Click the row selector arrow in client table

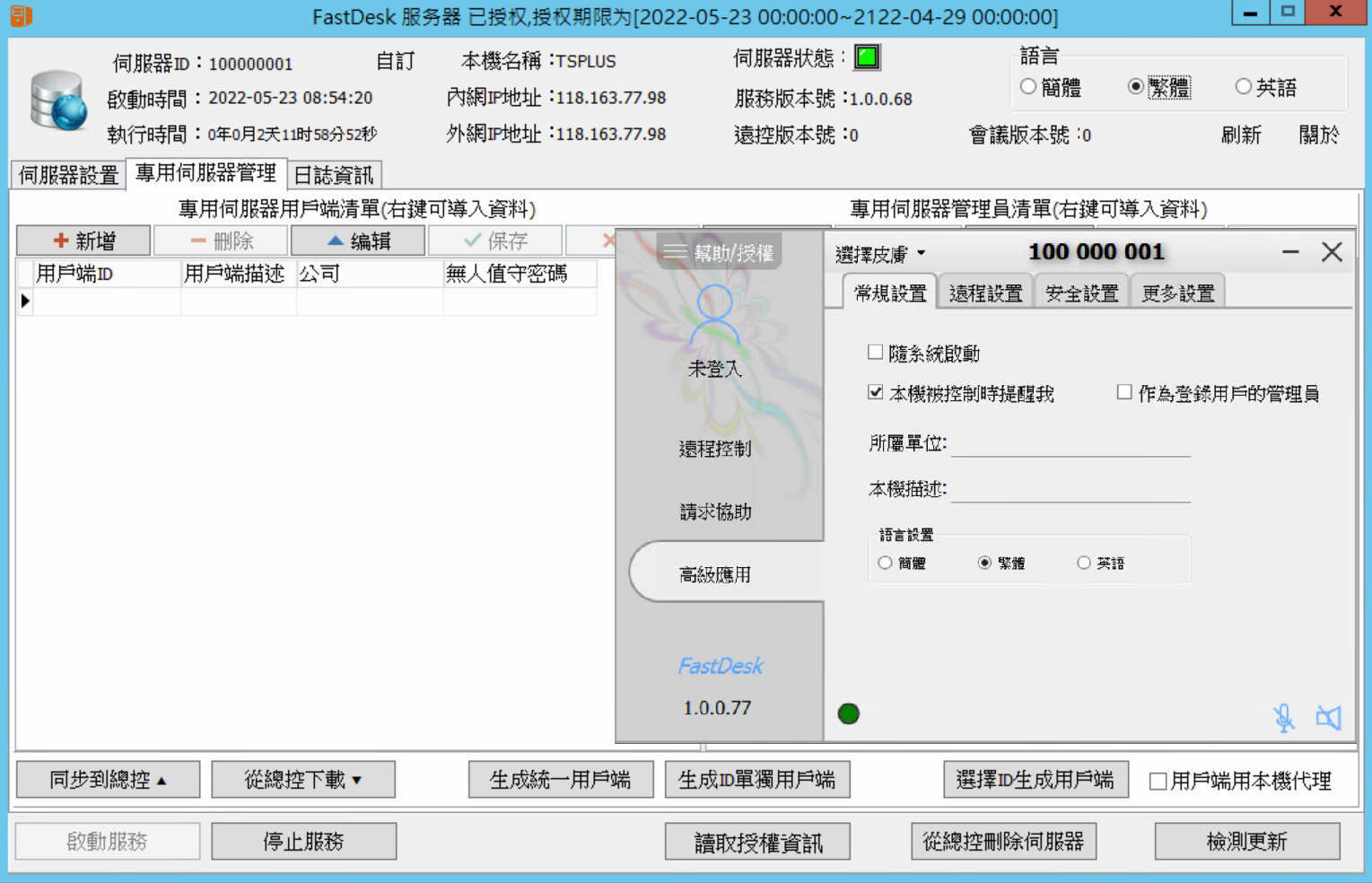click(25, 302)
